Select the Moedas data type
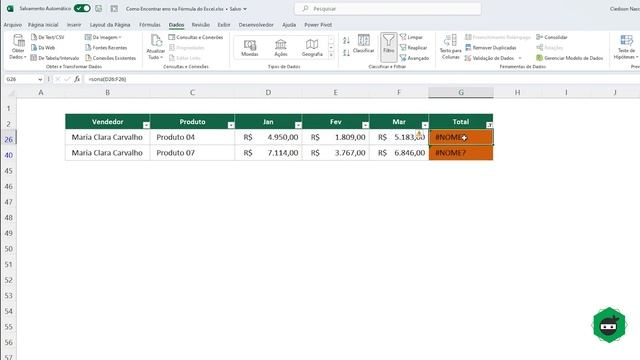The width and height of the screenshot is (640, 360). 250,48
